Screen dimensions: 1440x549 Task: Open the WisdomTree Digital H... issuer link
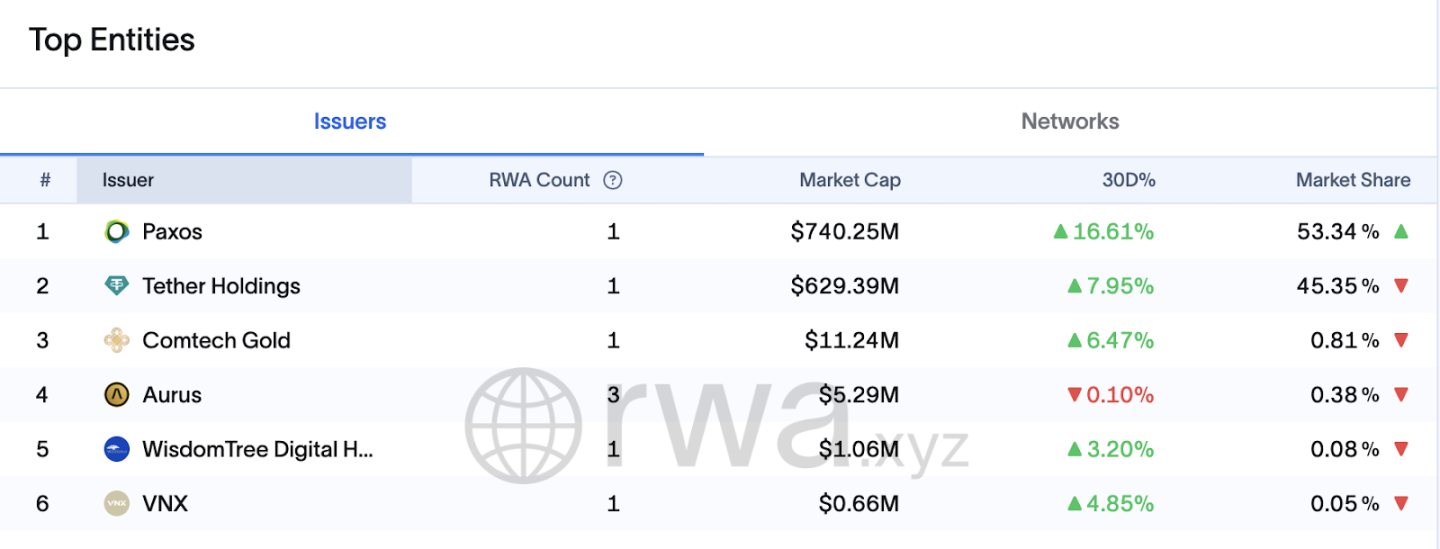[x=258, y=449]
